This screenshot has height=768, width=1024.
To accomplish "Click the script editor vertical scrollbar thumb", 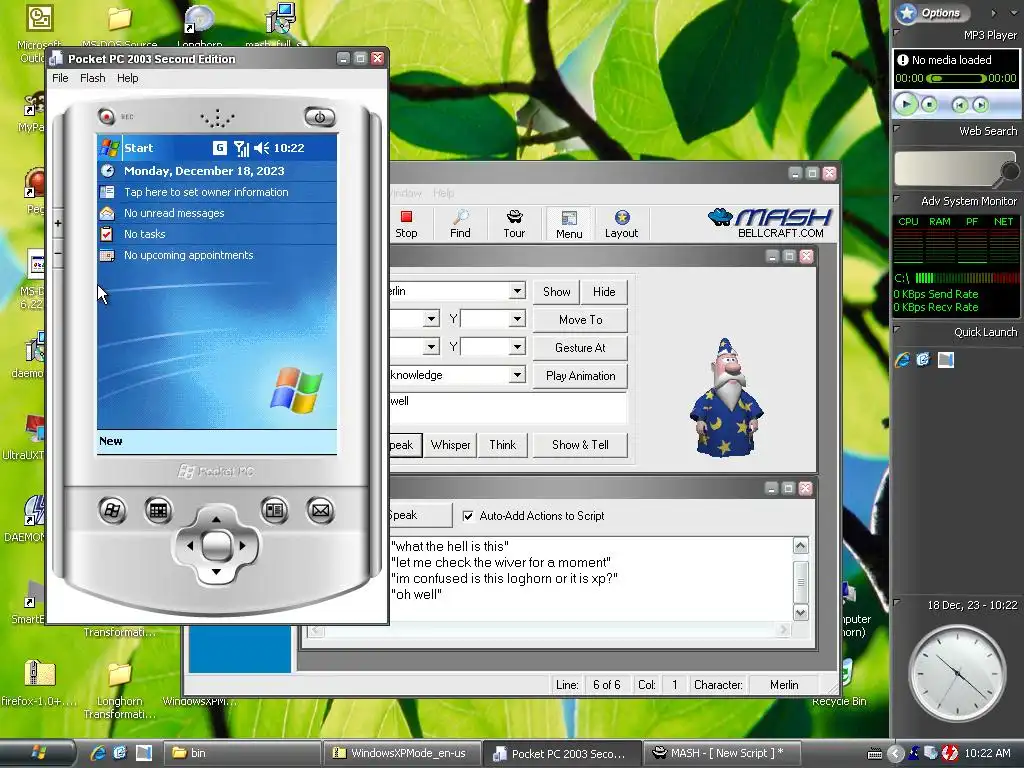I will [801, 581].
